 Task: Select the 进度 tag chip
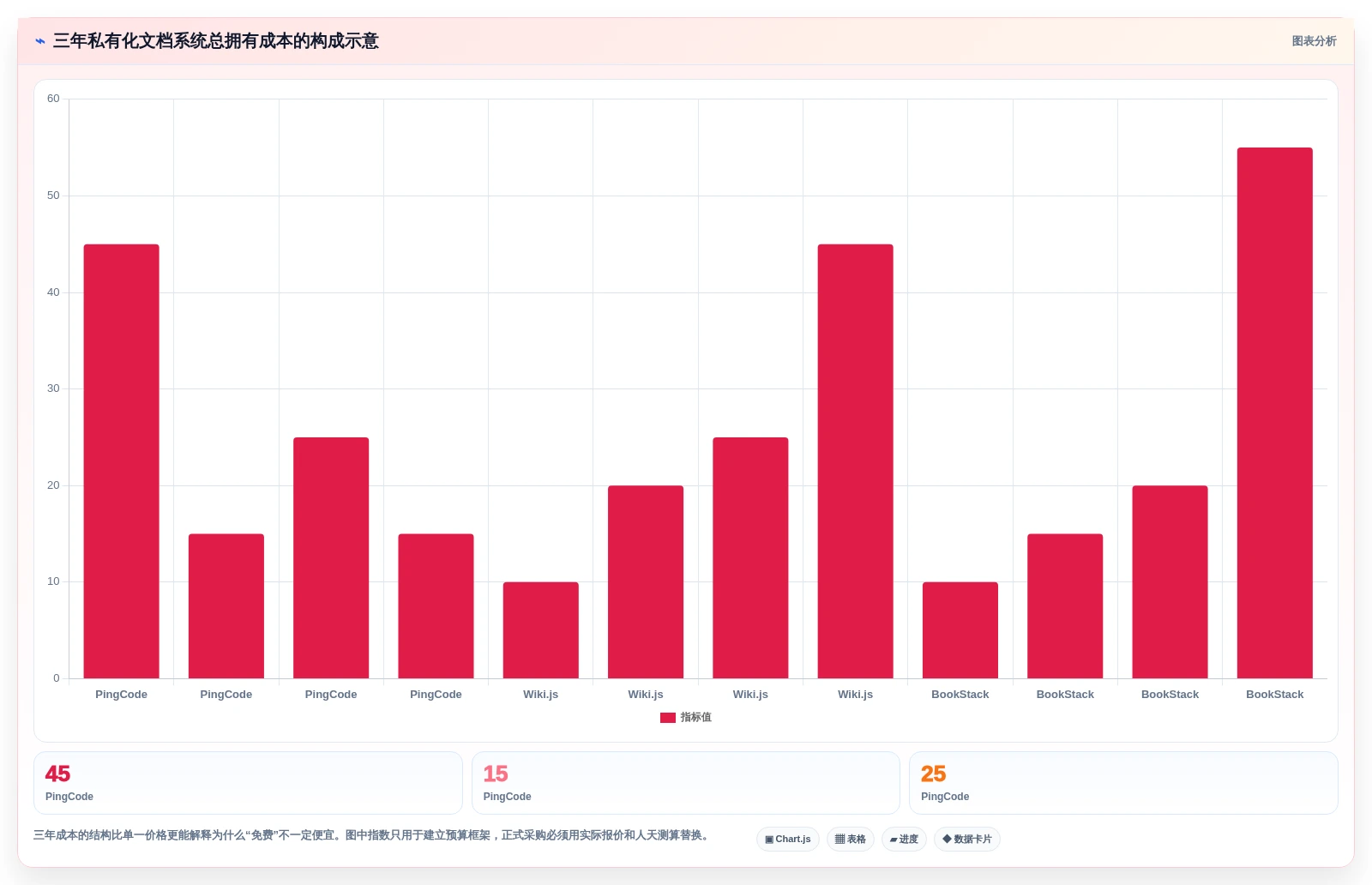tap(904, 840)
